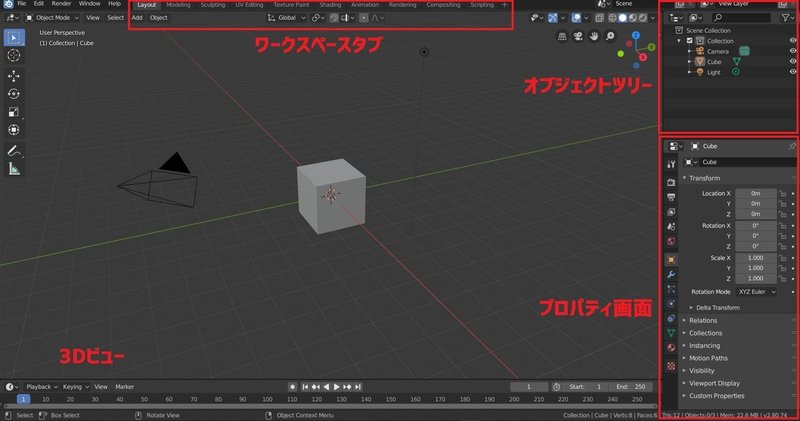The height and width of the screenshot is (421, 800).
Task: Open the Rotation Mode XYZ Euler dropdown
Action: click(756, 292)
